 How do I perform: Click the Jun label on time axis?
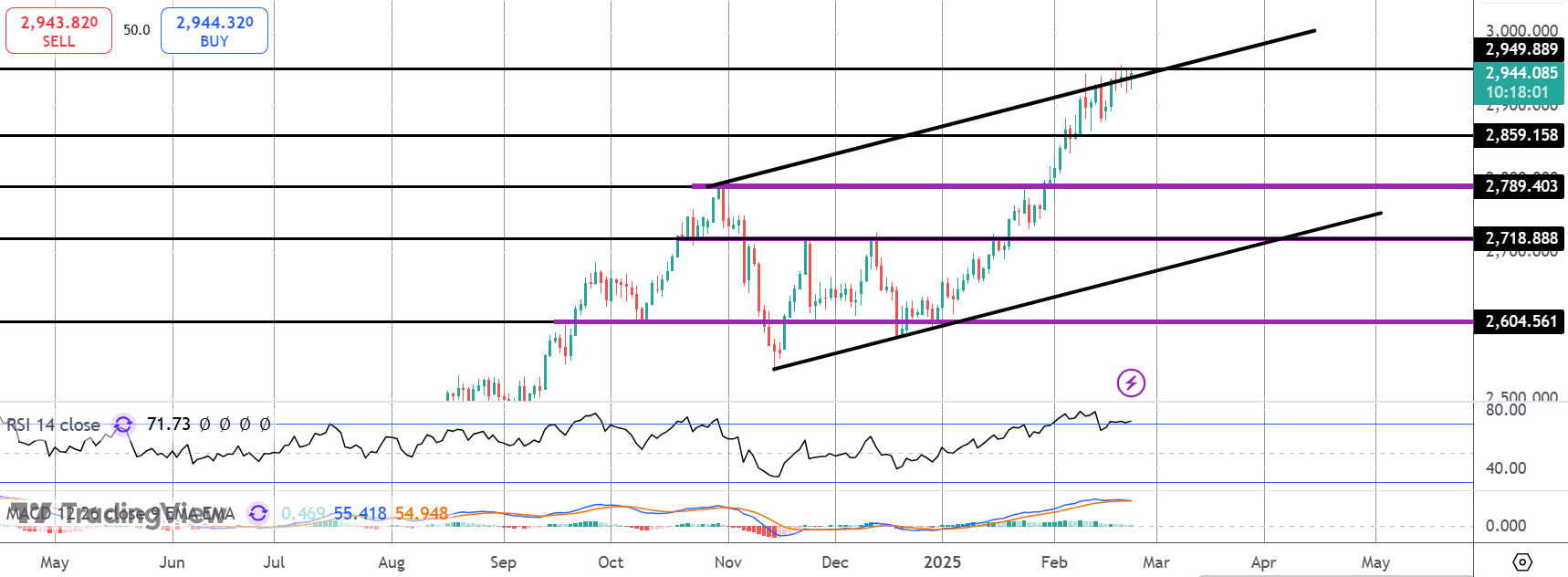point(172,562)
